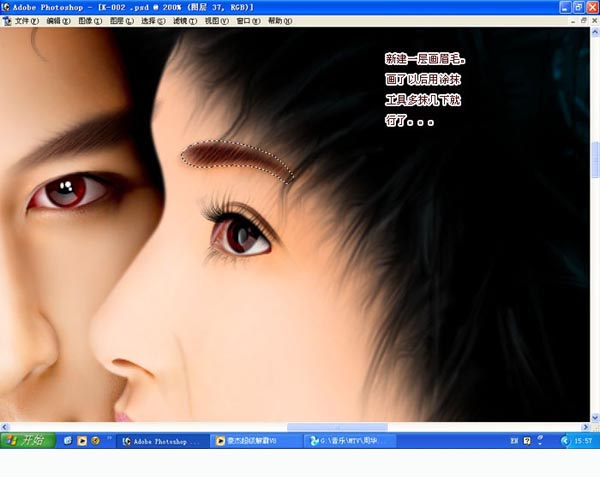
Task: Click the scroll-down arrow of vertical scrollbar
Action: coord(595,417)
